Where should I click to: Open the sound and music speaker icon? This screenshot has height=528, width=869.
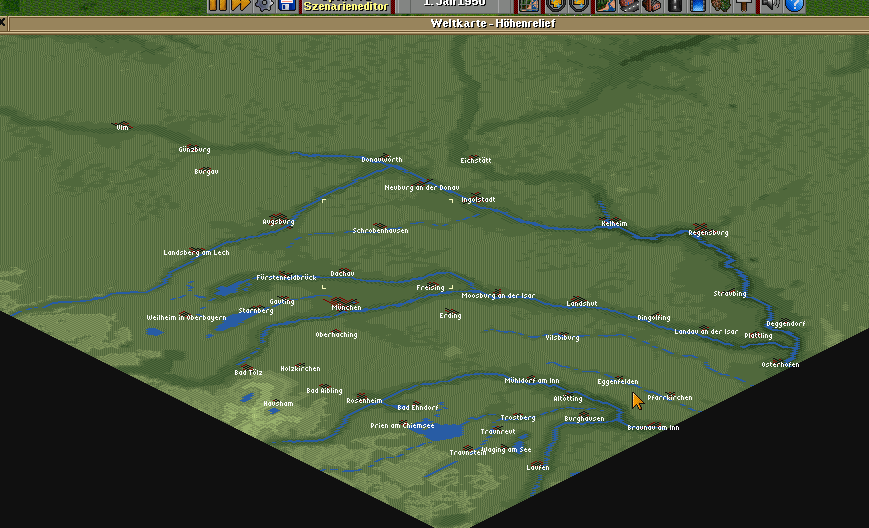(x=771, y=5)
